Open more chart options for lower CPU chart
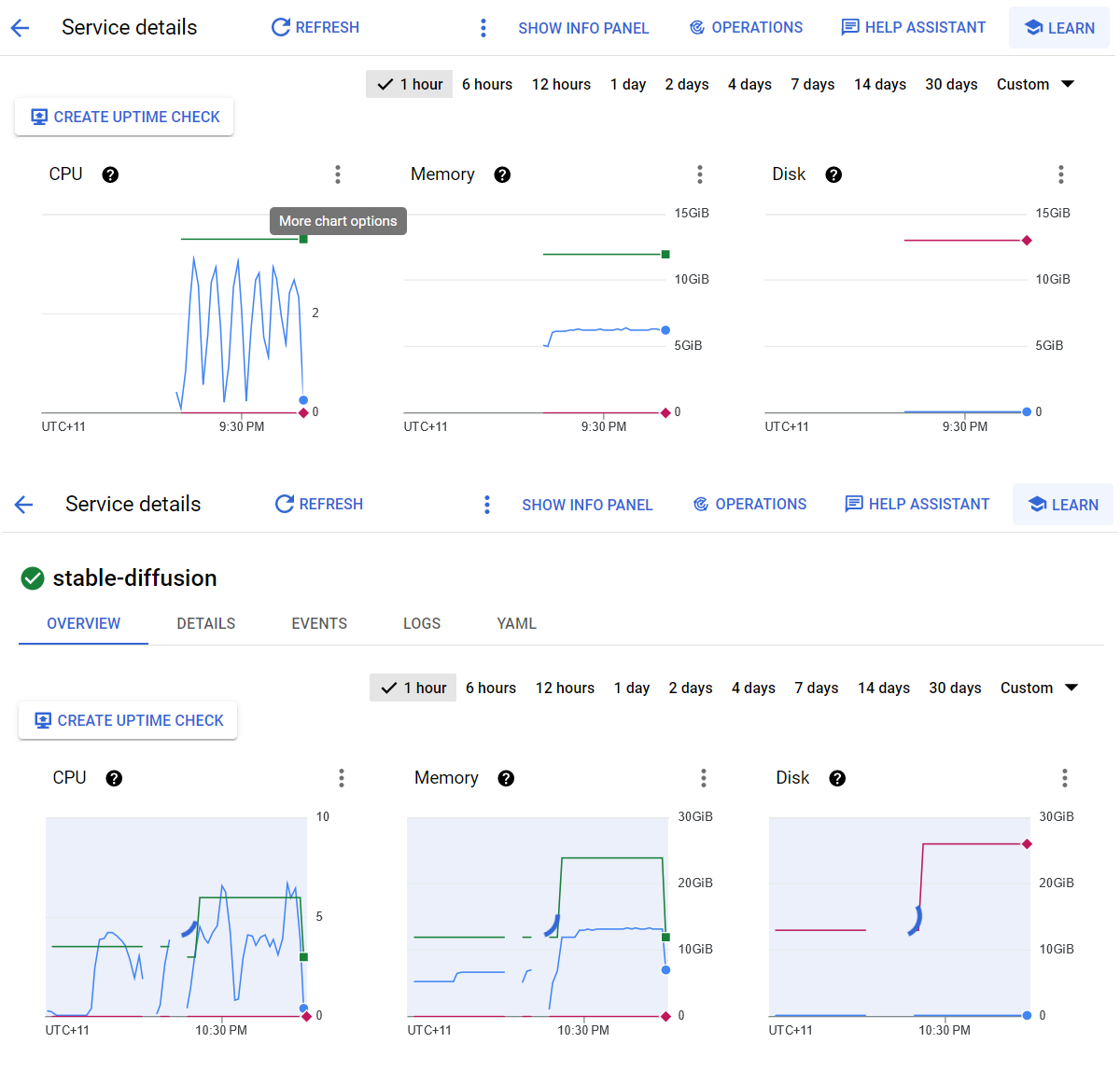Image resolution: width=1120 pixels, height=1071 pixels. 342,778
